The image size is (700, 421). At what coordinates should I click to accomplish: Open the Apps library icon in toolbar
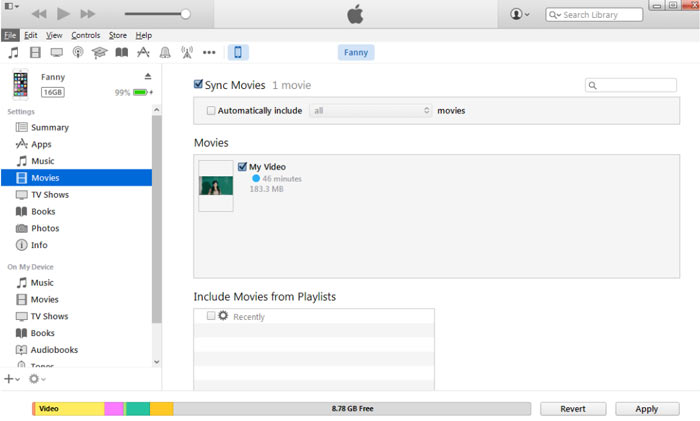point(143,53)
